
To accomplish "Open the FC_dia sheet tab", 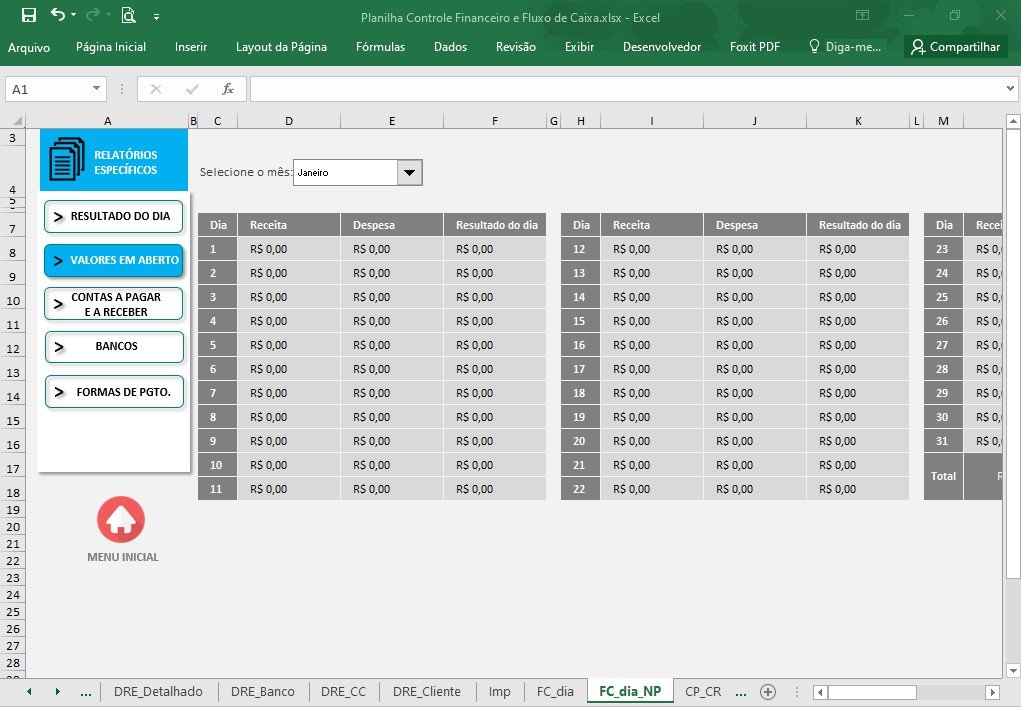I will click(555, 691).
